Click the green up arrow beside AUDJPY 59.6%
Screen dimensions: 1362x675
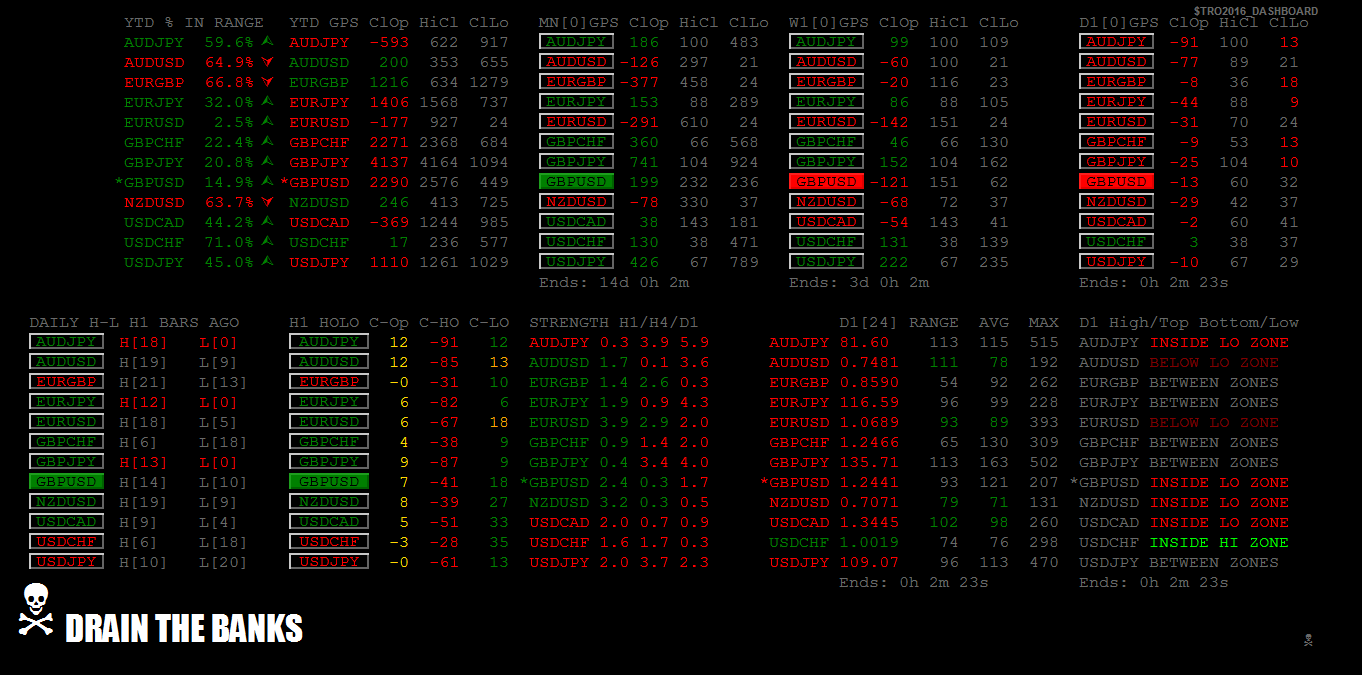tap(267, 42)
